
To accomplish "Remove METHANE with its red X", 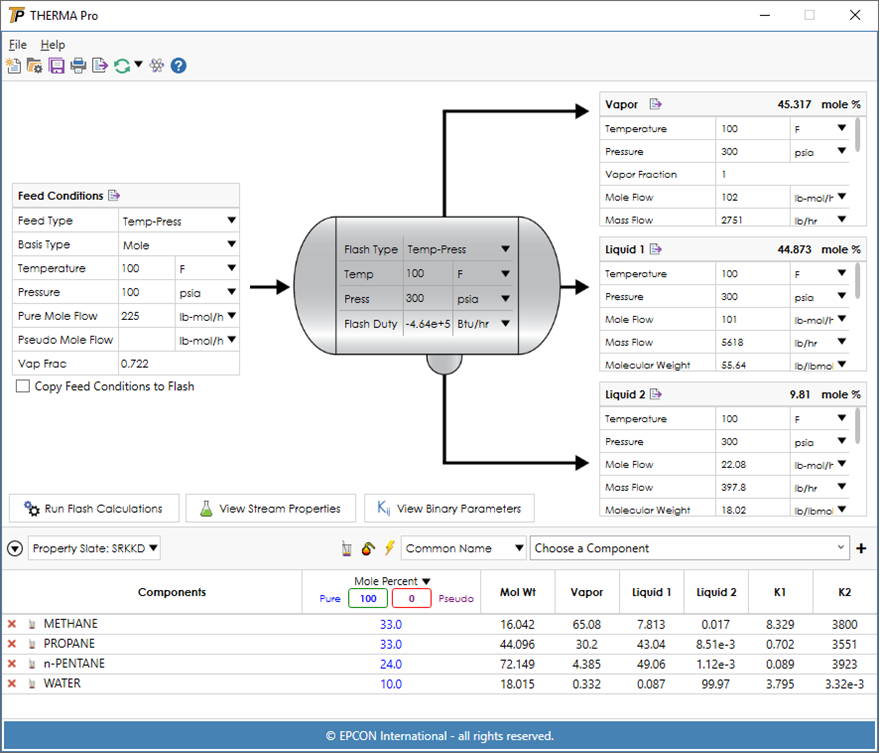I will (12, 624).
